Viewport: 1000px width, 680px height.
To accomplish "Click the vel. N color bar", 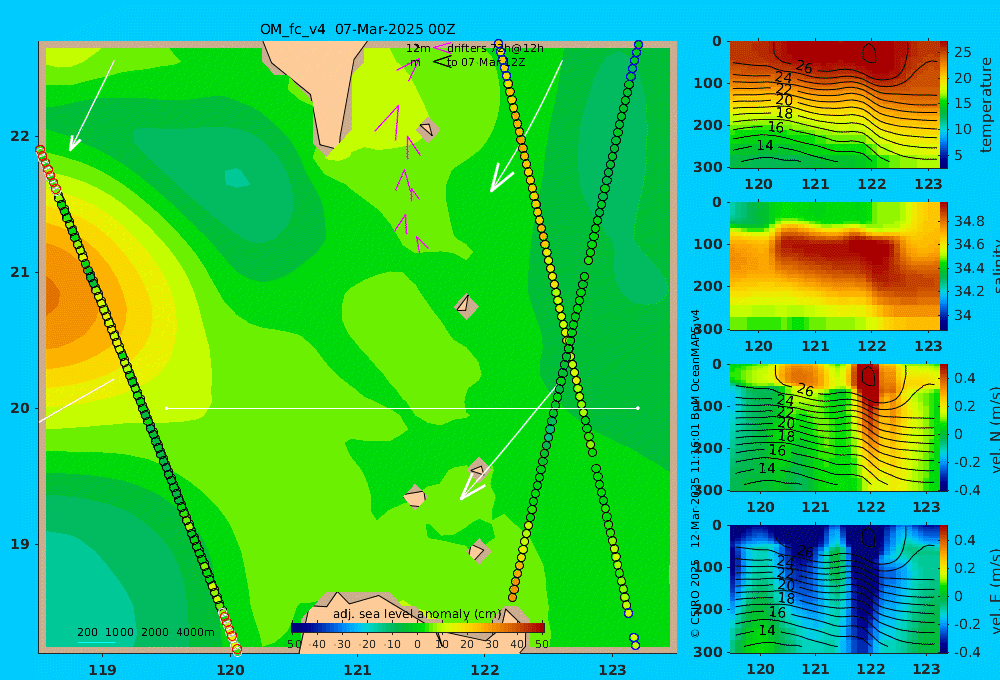I will (x=944, y=427).
